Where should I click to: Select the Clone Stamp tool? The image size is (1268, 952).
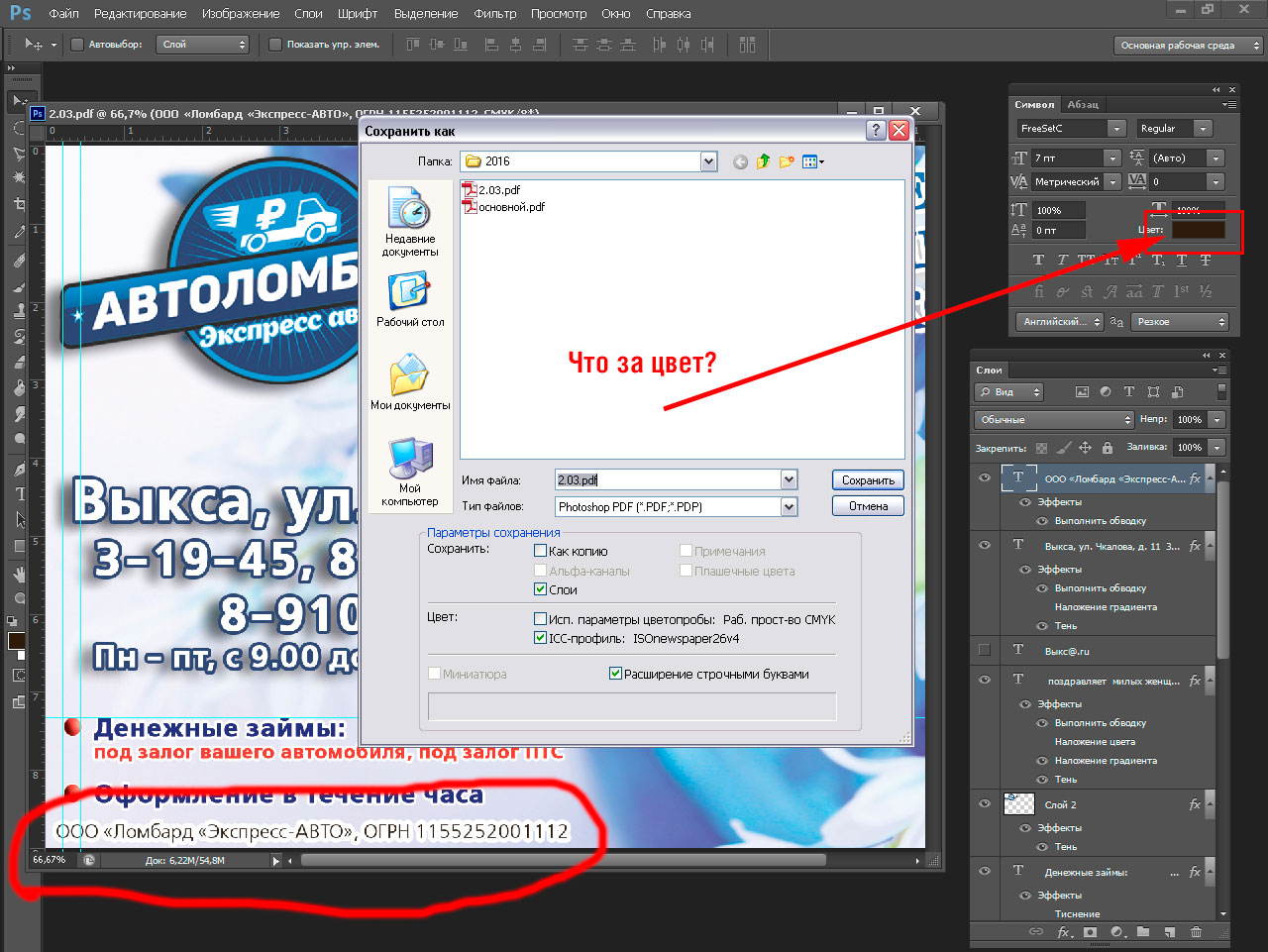(20, 310)
